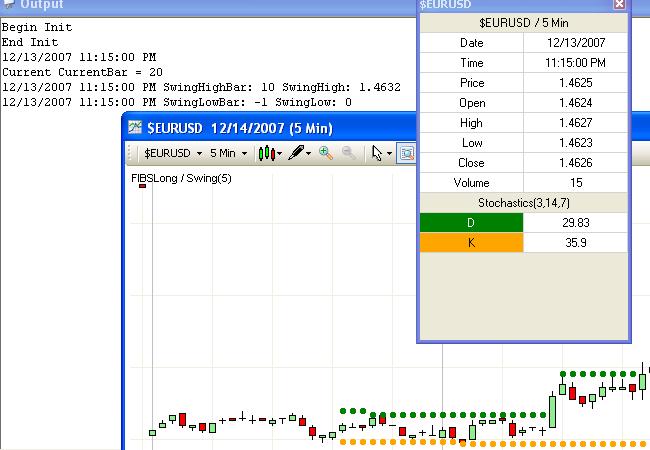Click the third Output line showing only the timestamp

[x=79, y=57]
